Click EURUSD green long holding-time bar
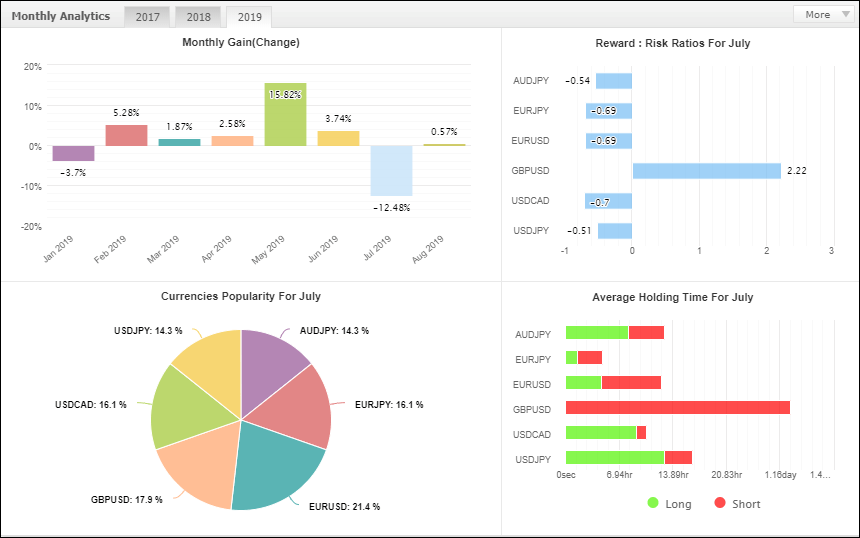 pyautogui.click(x=584, y=382)
